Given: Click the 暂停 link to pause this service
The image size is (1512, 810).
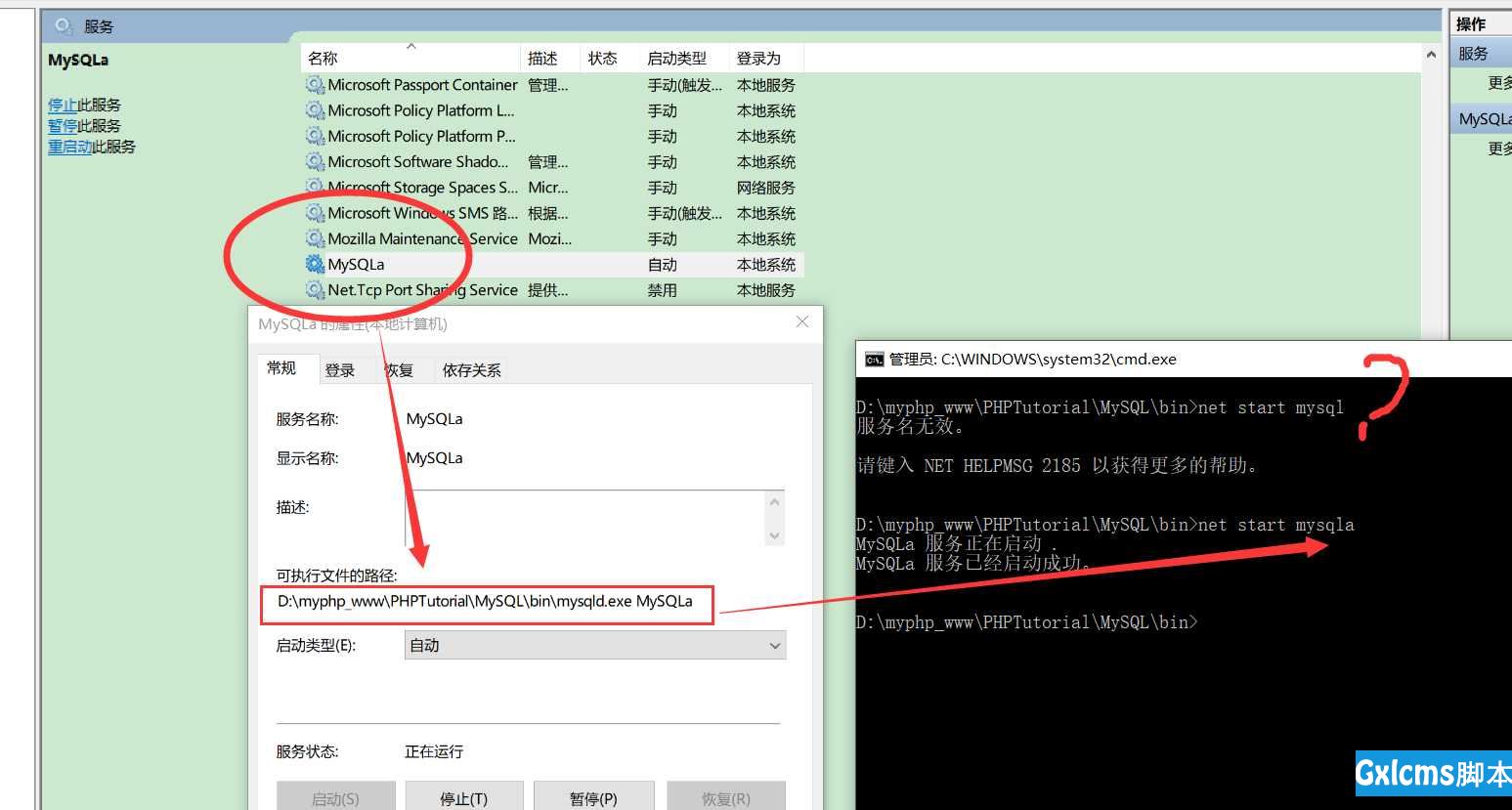Looking at the screenshot, I should click(63, 126).
